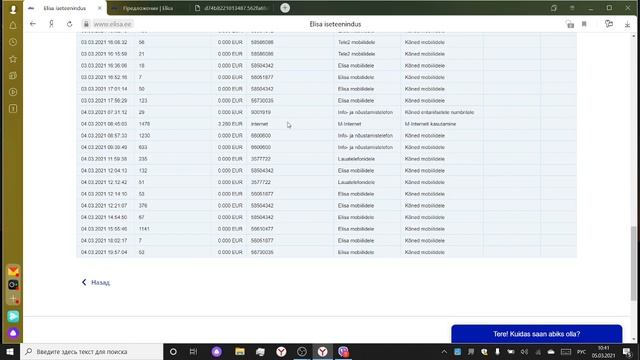640x360 pixels.
Task: Show hidden system tray icons
Action: pos(444,351)
